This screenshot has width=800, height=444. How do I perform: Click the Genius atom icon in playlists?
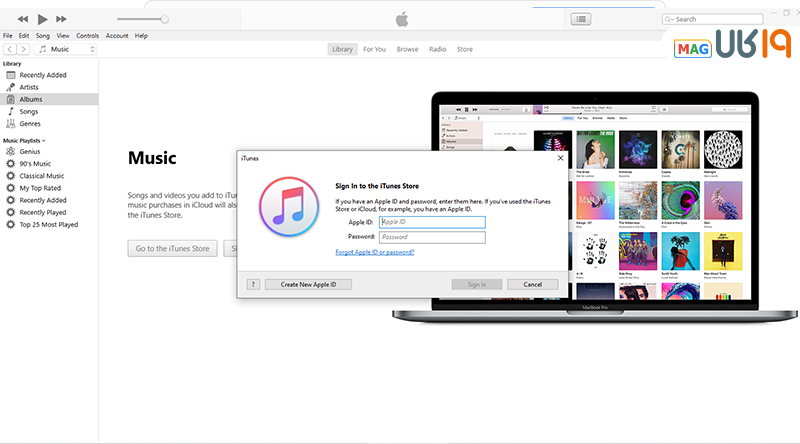[11, 152]
